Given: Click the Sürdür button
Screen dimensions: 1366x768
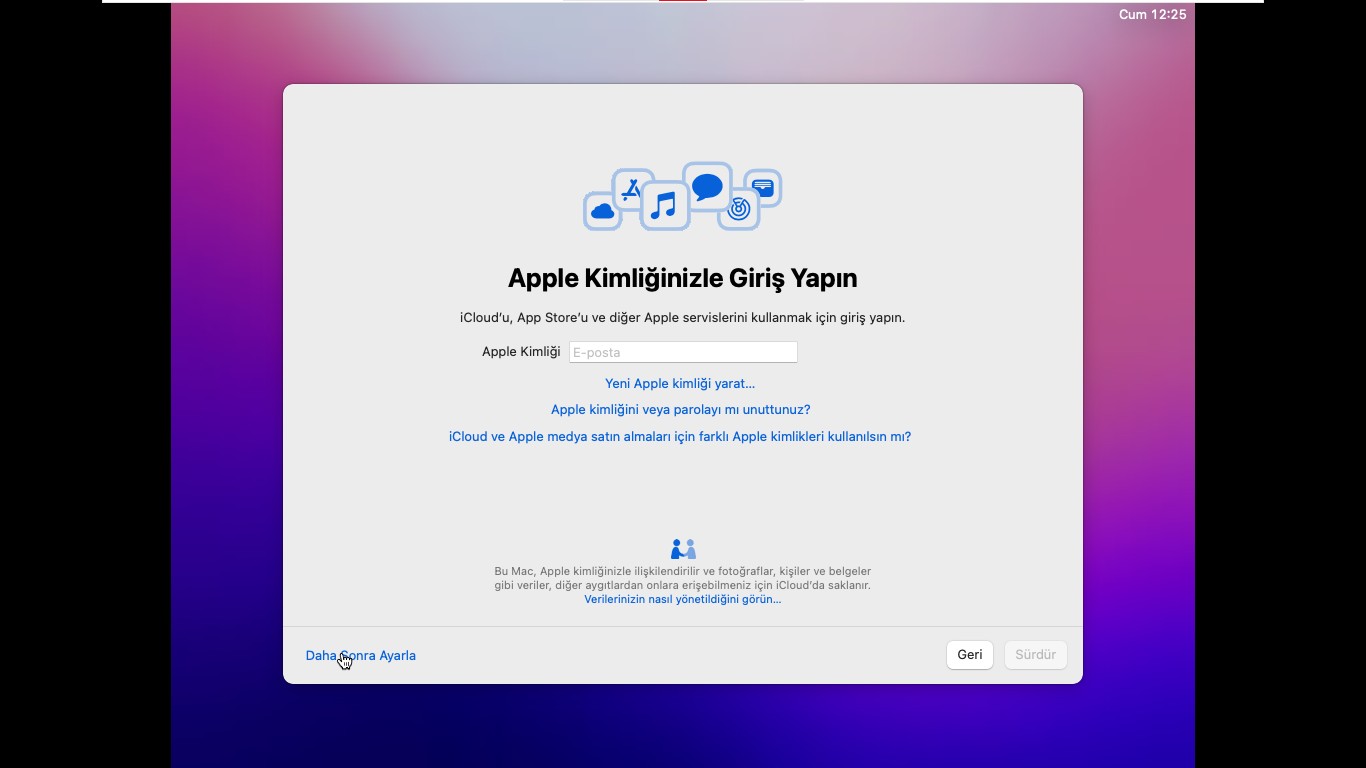Looking at the screenshot, I should click(x=1036, y=655).
